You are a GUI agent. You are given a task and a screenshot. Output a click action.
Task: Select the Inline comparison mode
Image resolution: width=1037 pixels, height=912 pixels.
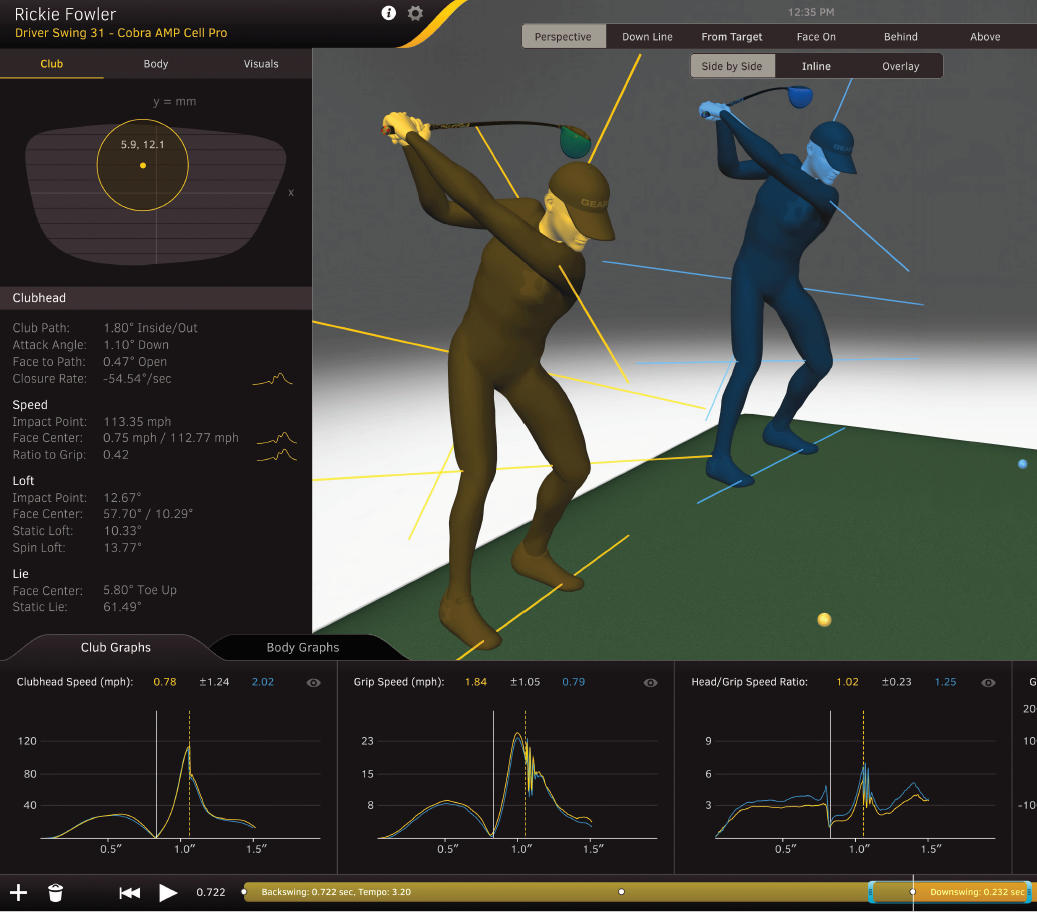816,66
